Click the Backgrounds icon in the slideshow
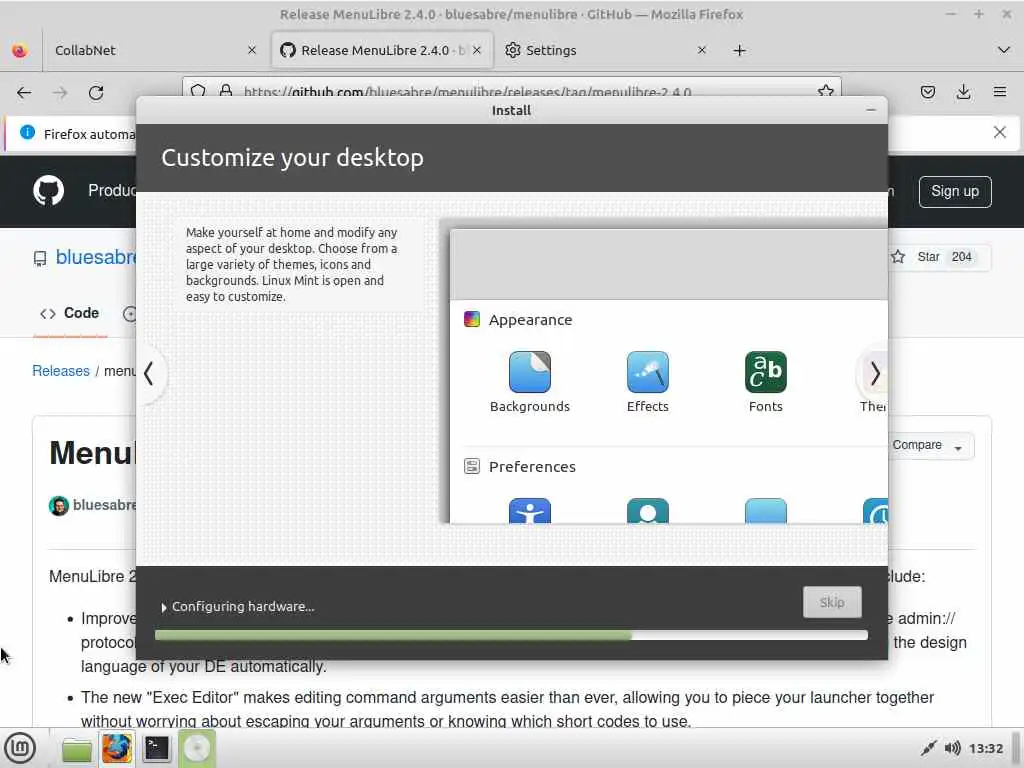 tap(530, 372)
